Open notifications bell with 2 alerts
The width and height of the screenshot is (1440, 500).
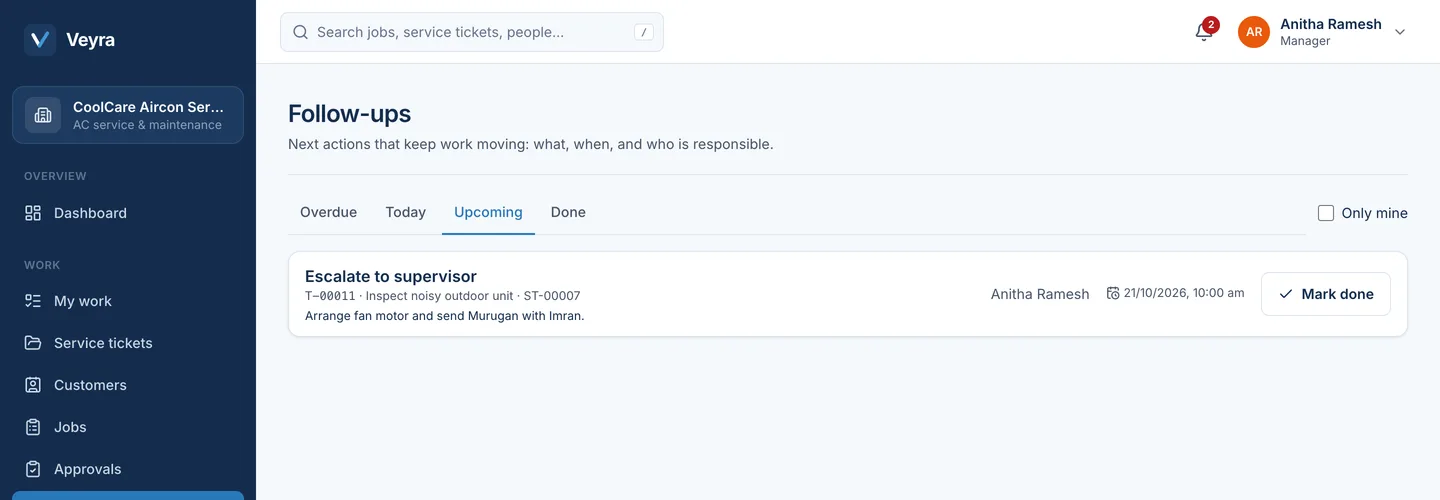coord(1204,32)
